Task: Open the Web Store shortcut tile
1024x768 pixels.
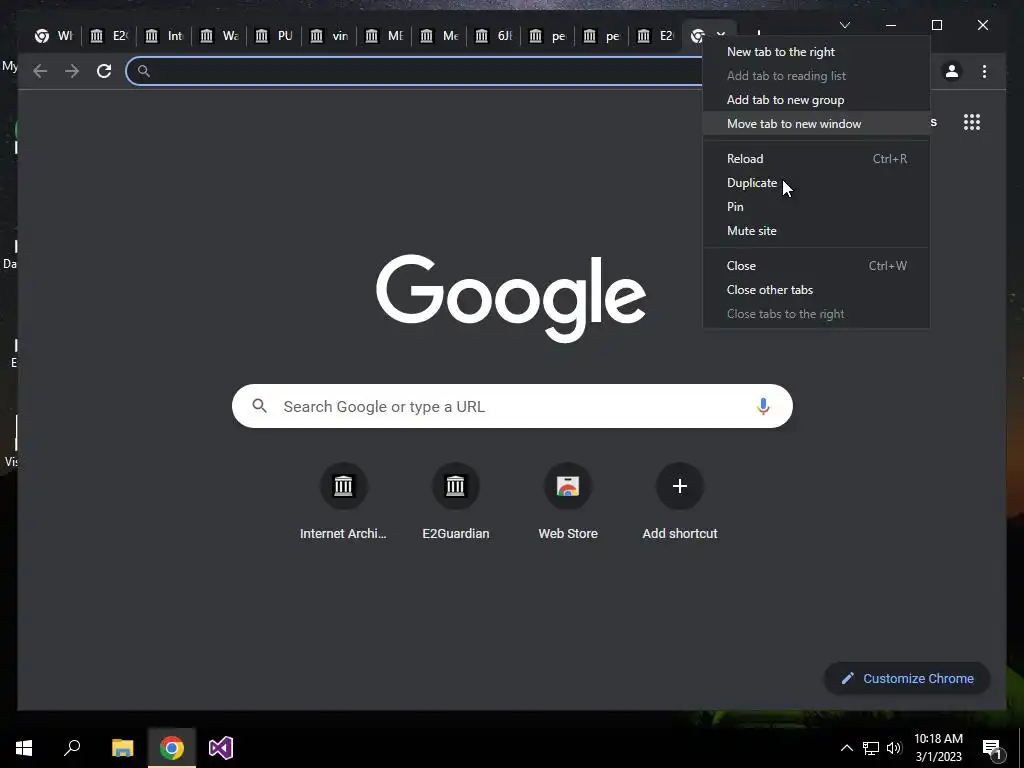Action: pyautogui.click(x=568, y=502)
